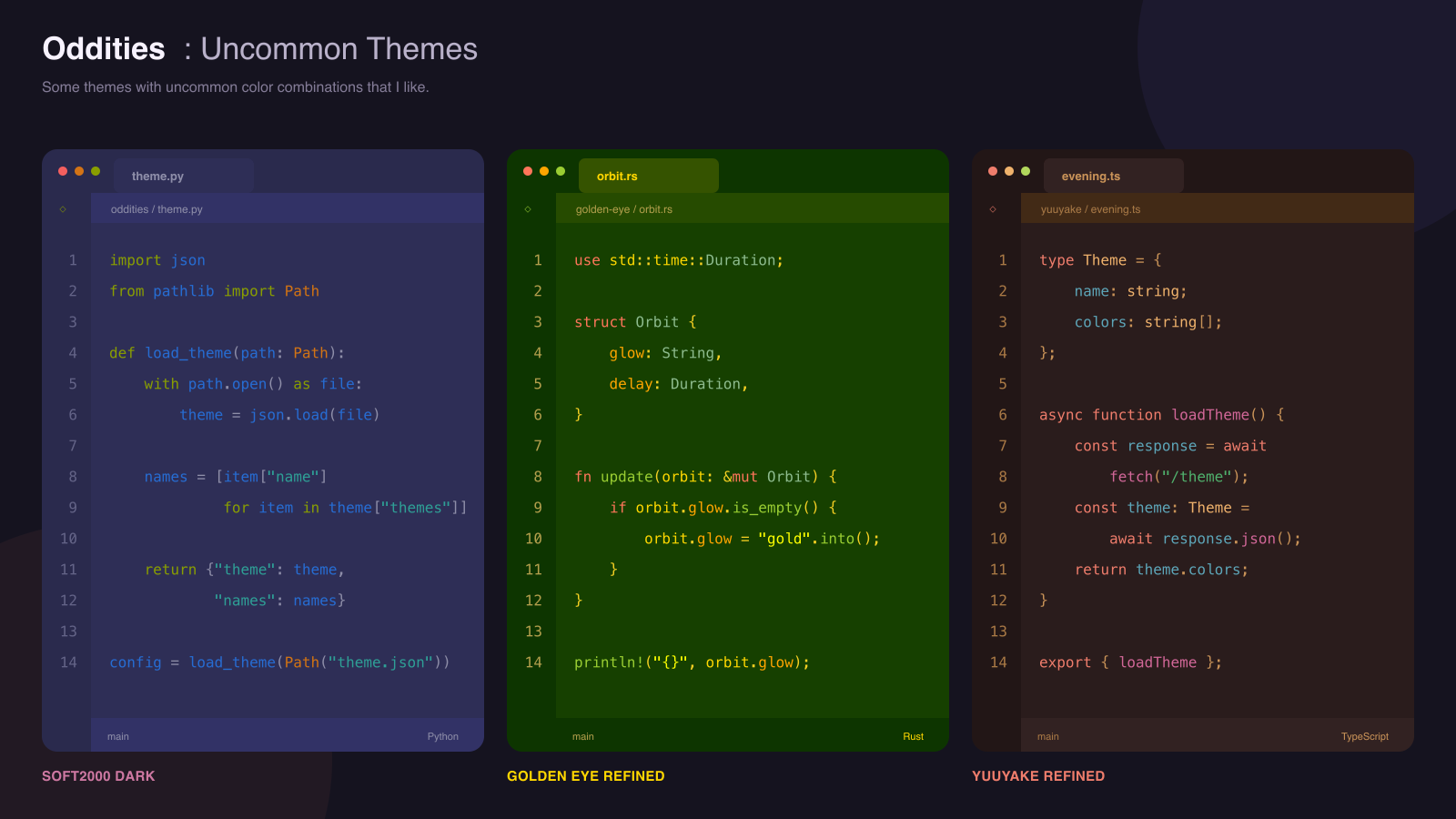Click 'use std::time::Duration;' code line
Screen dimensions: 1456x819
coord(679,260)
